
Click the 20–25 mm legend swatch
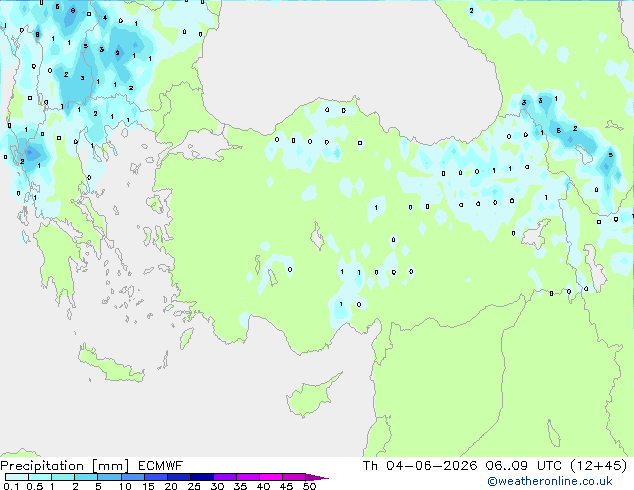179,477
